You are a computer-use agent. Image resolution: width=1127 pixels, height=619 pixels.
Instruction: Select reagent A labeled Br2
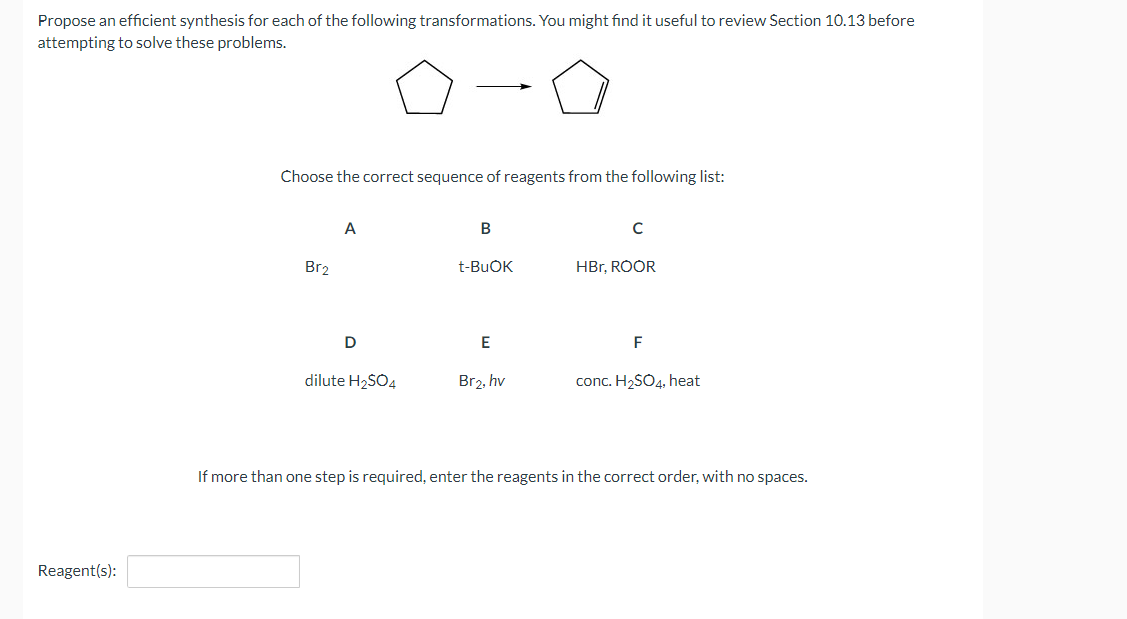click(315, 266)
